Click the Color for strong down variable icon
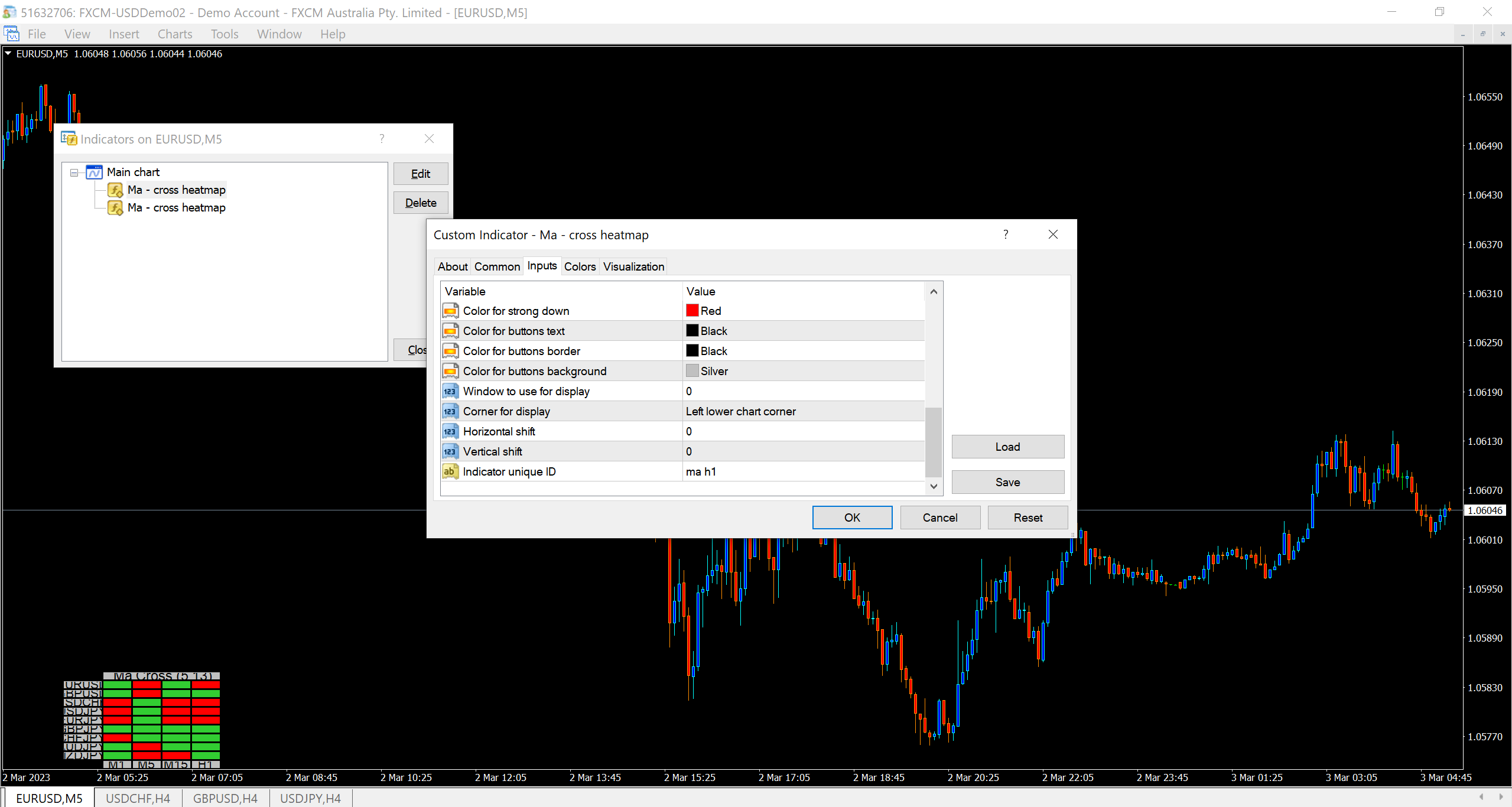 tap(450, 311)
